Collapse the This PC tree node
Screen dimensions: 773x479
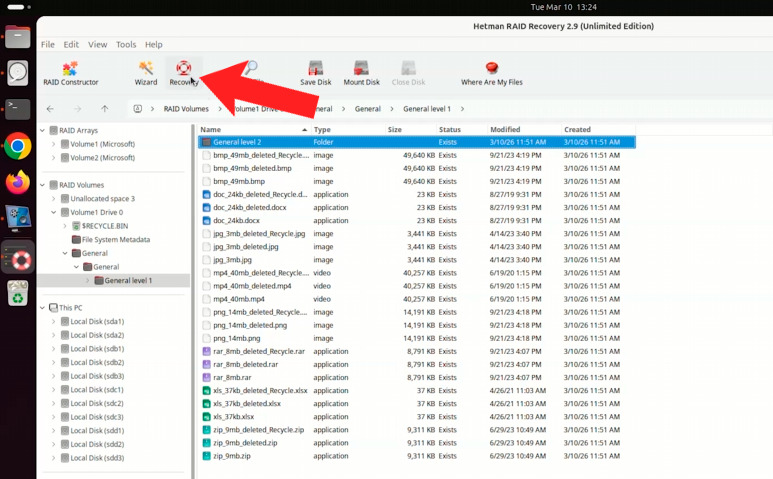pyautogui.click(x=42, y=308)
